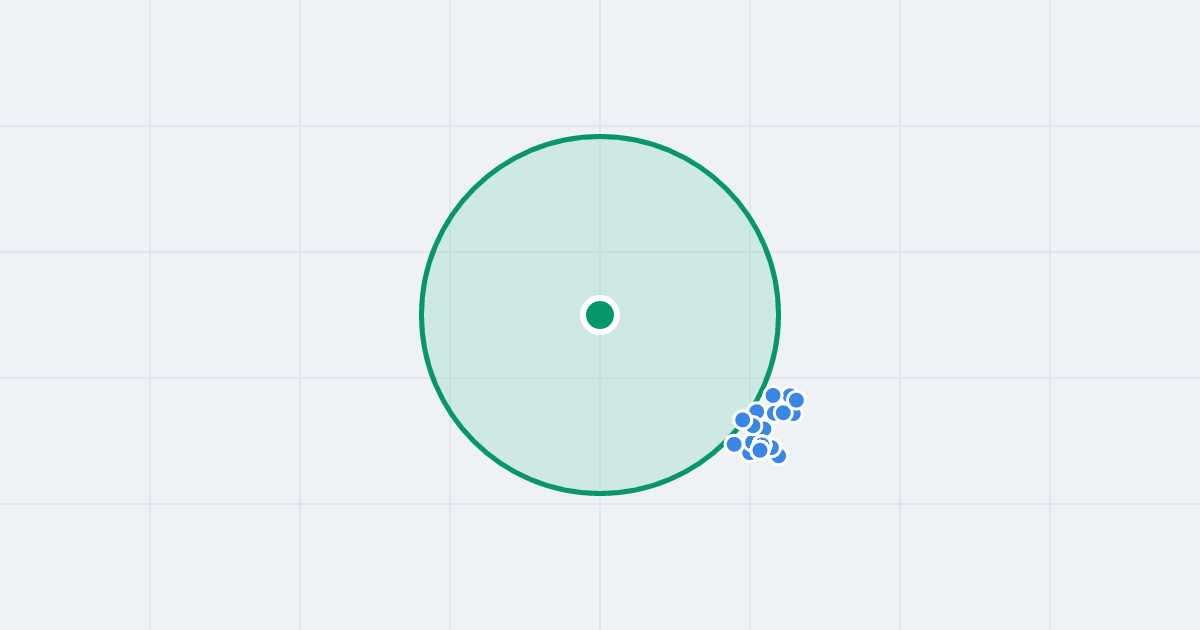The width and height of the screenshot is (1200, 630).
Task: Click the topmost-left blue dot of cluster
Action: (773, 395)
